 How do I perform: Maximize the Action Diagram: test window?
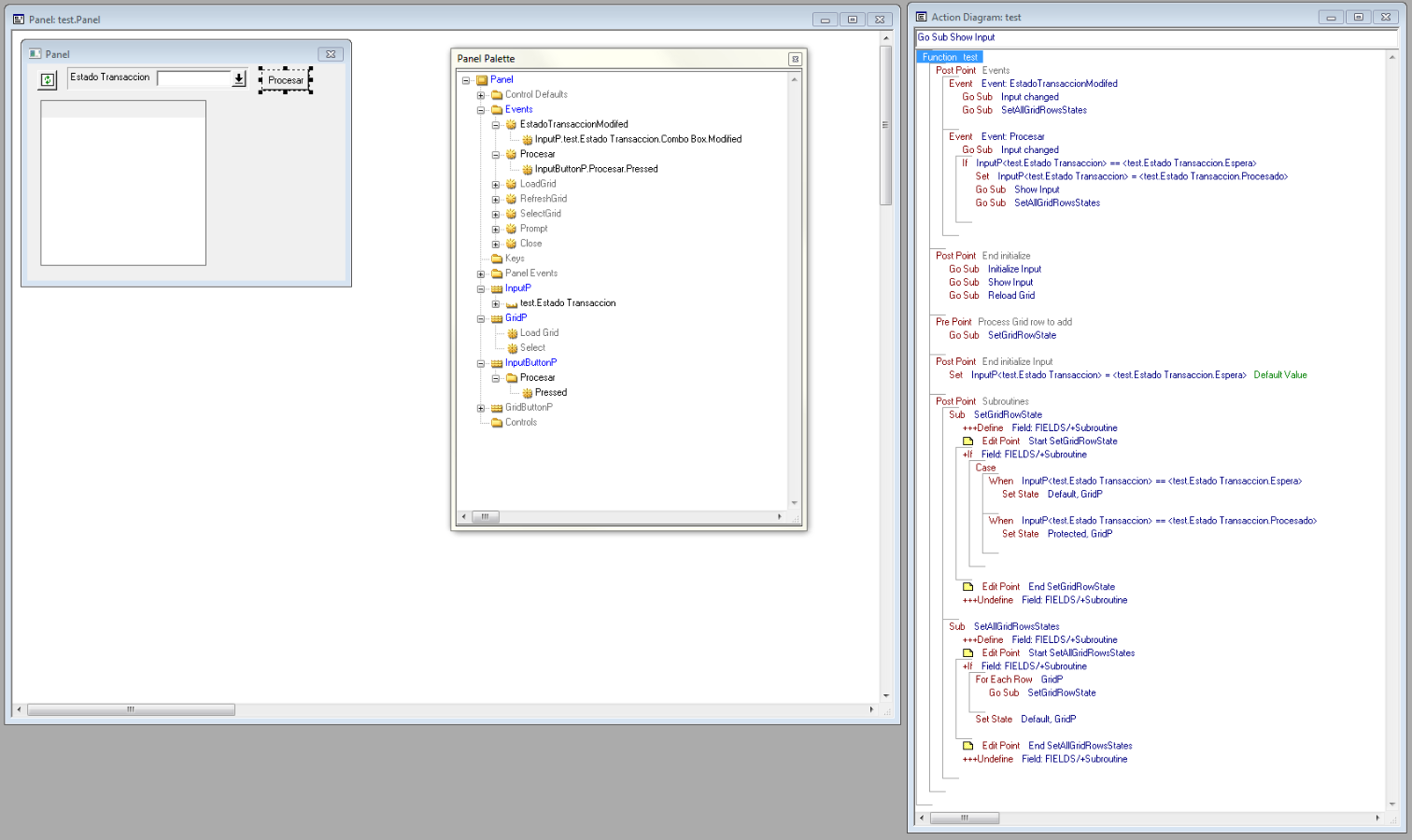(x=1359, y=17)
